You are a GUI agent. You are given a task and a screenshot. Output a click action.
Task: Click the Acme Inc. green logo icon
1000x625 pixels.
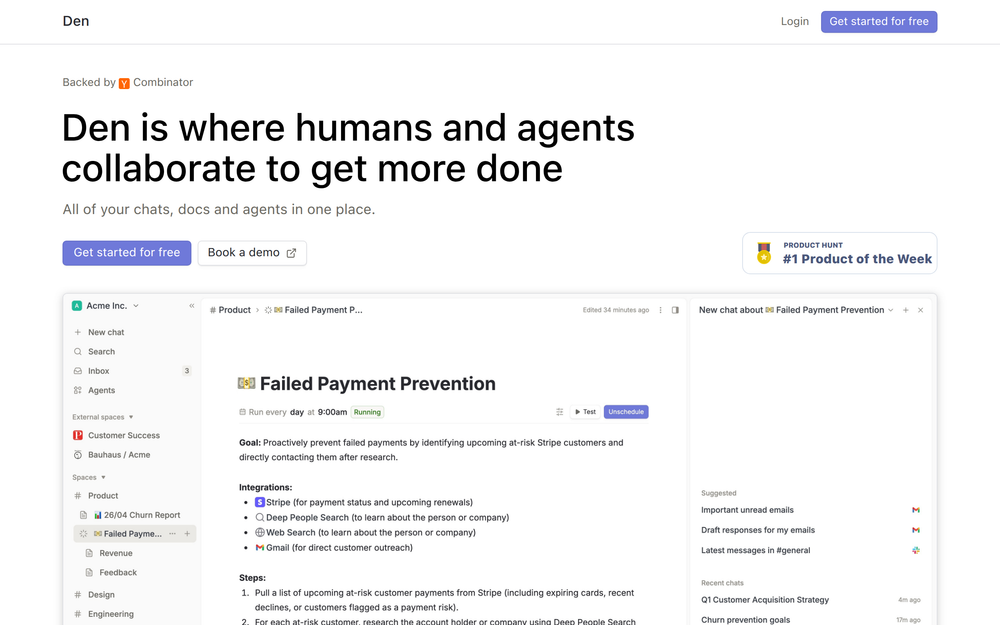(x=77, y=305)
